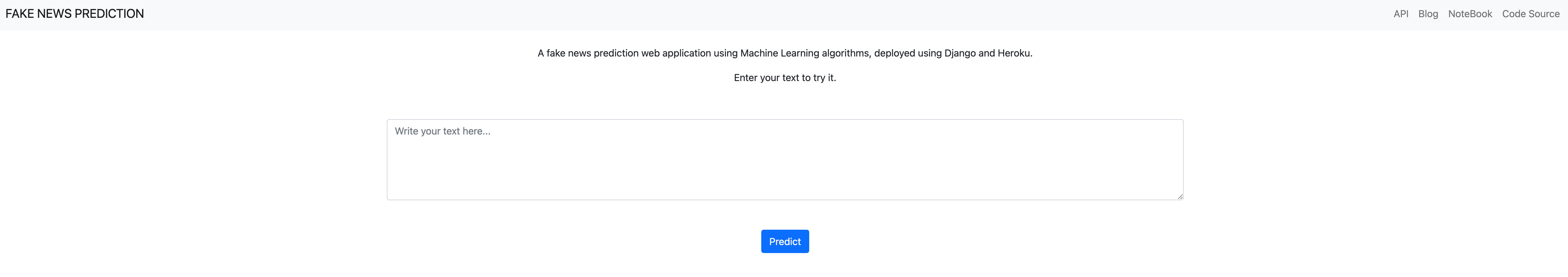
Task: Click the blue Predict button
Action: click(785, 241)
